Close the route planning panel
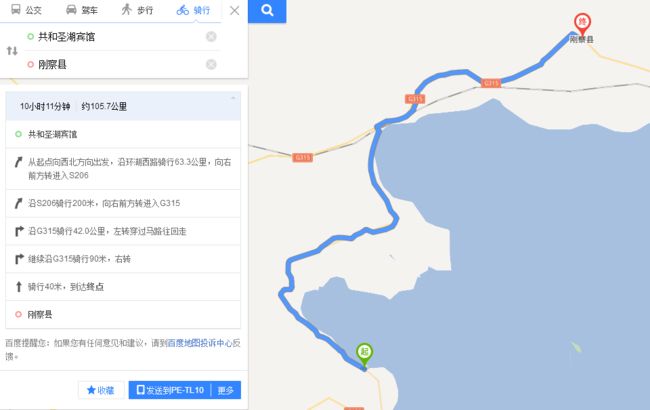This screenshot has height=410, width=650. [x=235, y=10]
